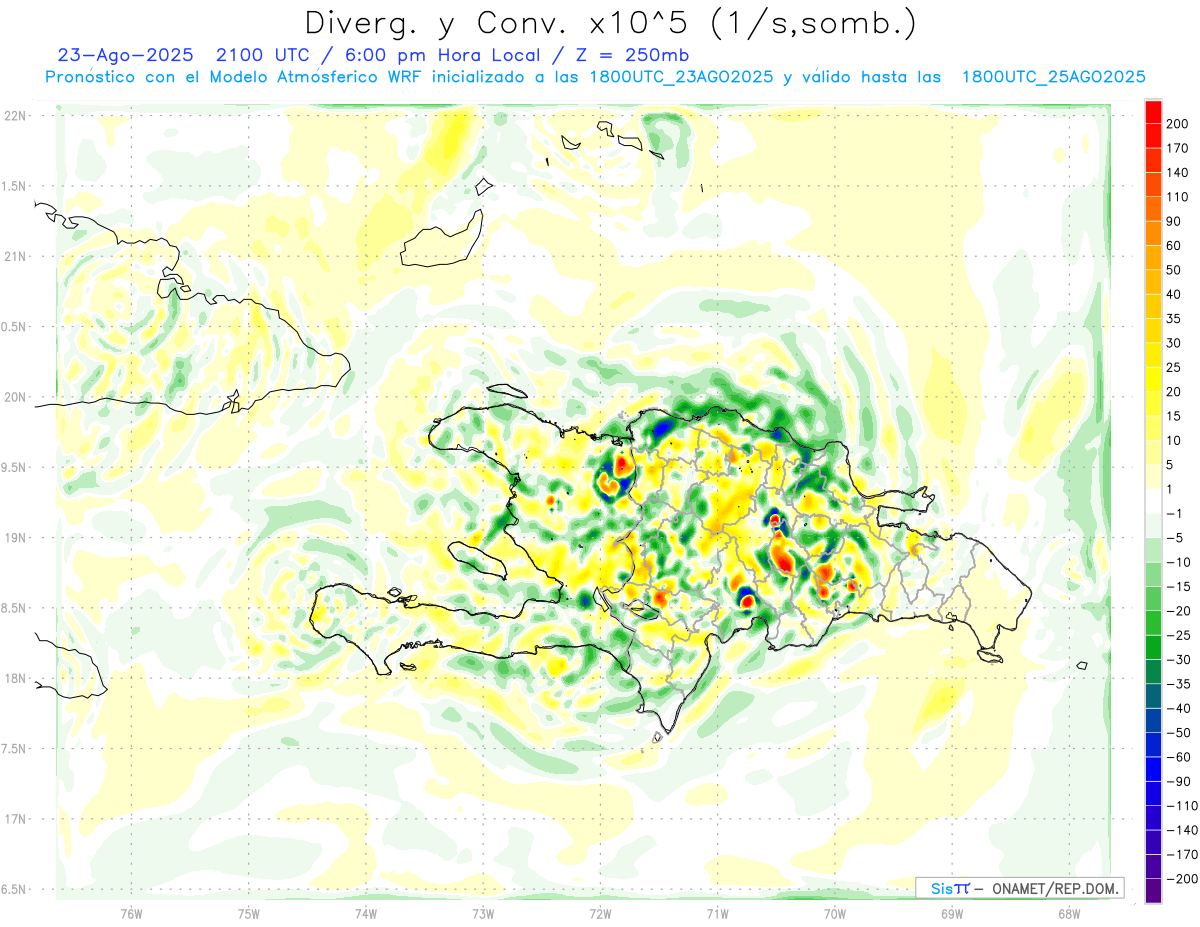The height and width of the screenshot is (927, 1200).
Task: Click the '1.5N' latitude label
Action: click(14, 186)
